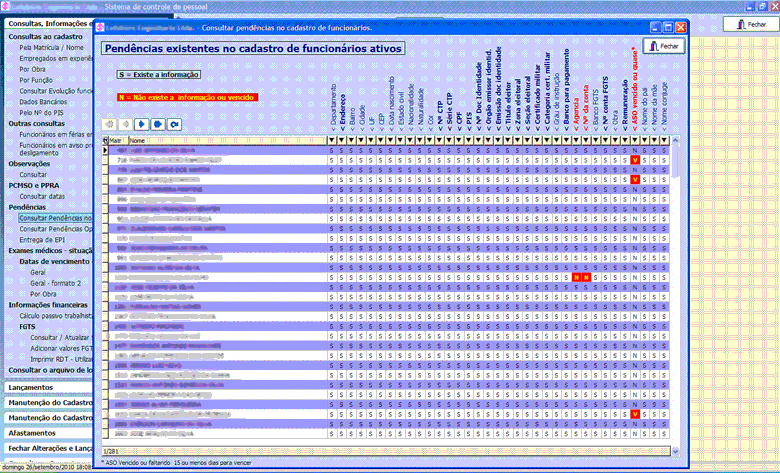Click the Matr column header
The height and width of the screenshot is (473, 780).
point(118,141)
